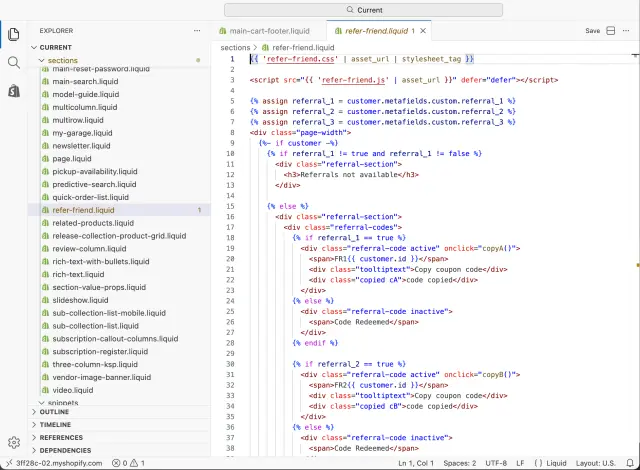Viewport: 640px width, 470px height.
Task: Open my-garage.liquid file
Action: click(82, 133)
